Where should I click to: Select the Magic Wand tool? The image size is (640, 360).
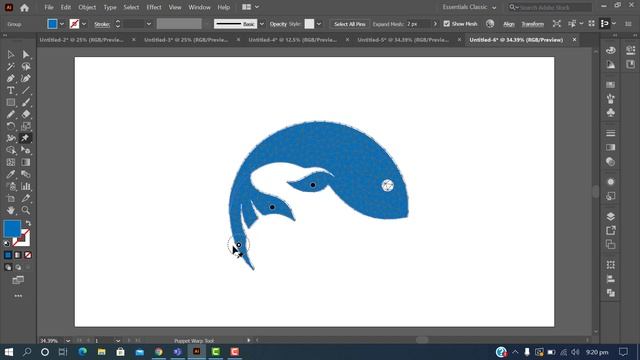coord(11,67)
